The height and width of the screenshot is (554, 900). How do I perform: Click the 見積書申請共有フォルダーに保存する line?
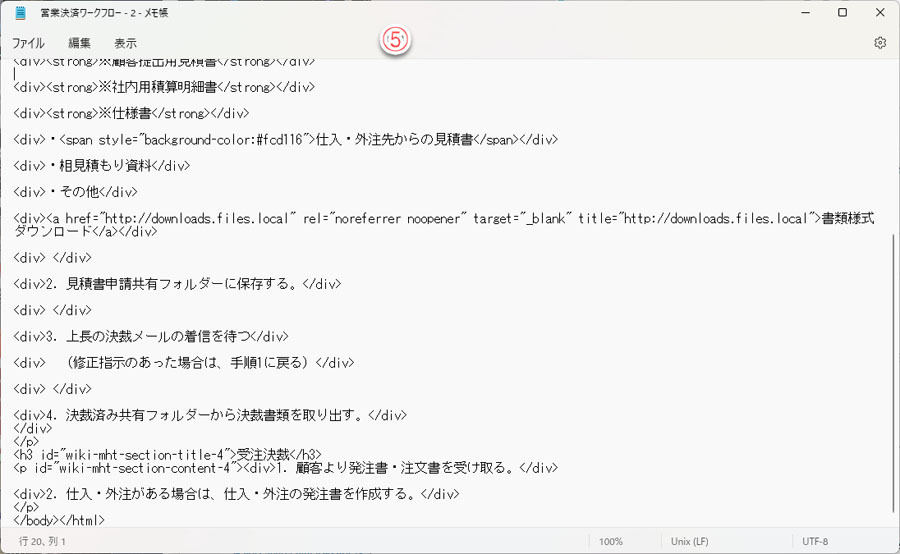pos(177,284)
